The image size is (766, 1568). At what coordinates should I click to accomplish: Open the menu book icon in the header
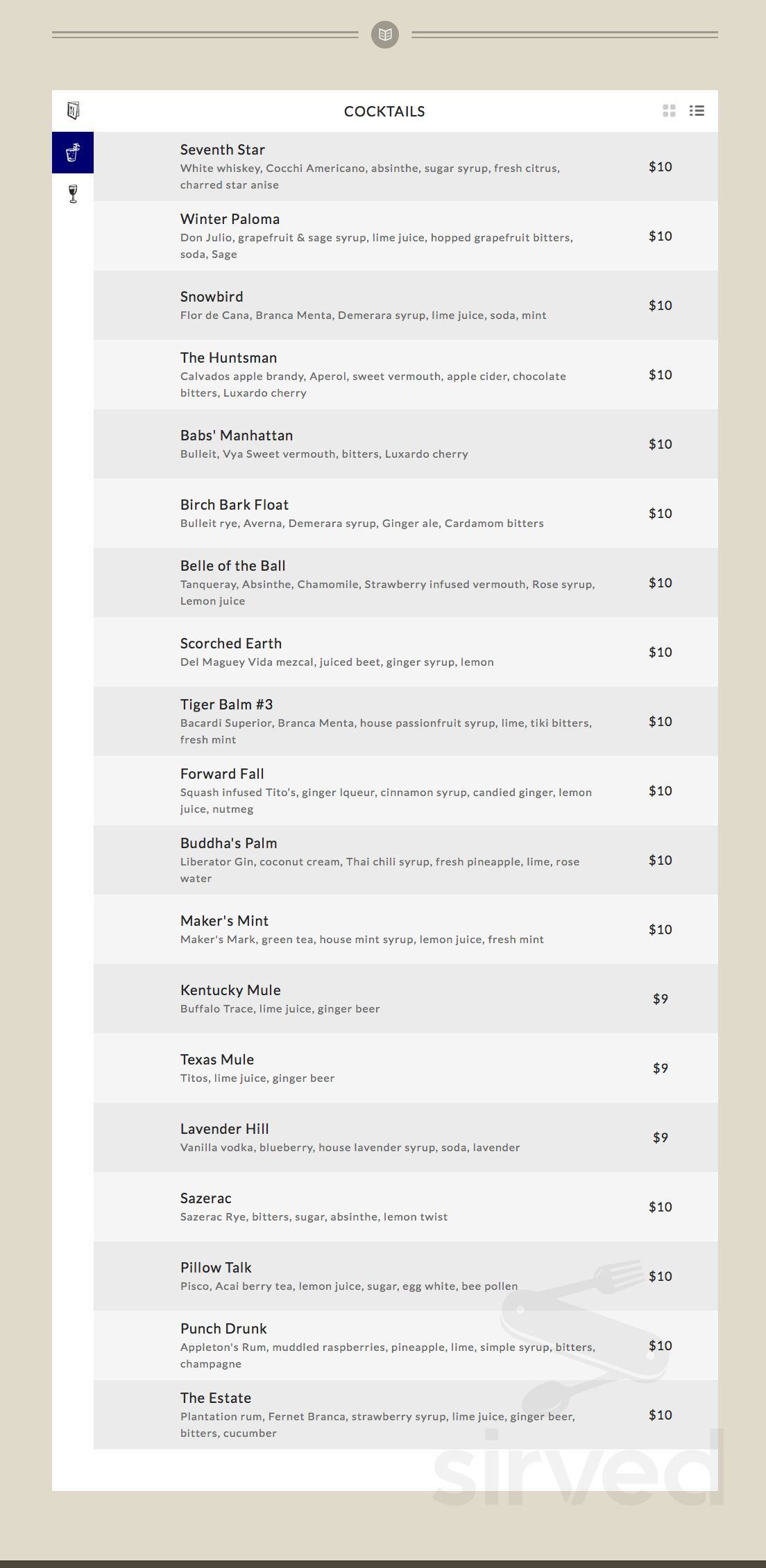coord(71,109)
